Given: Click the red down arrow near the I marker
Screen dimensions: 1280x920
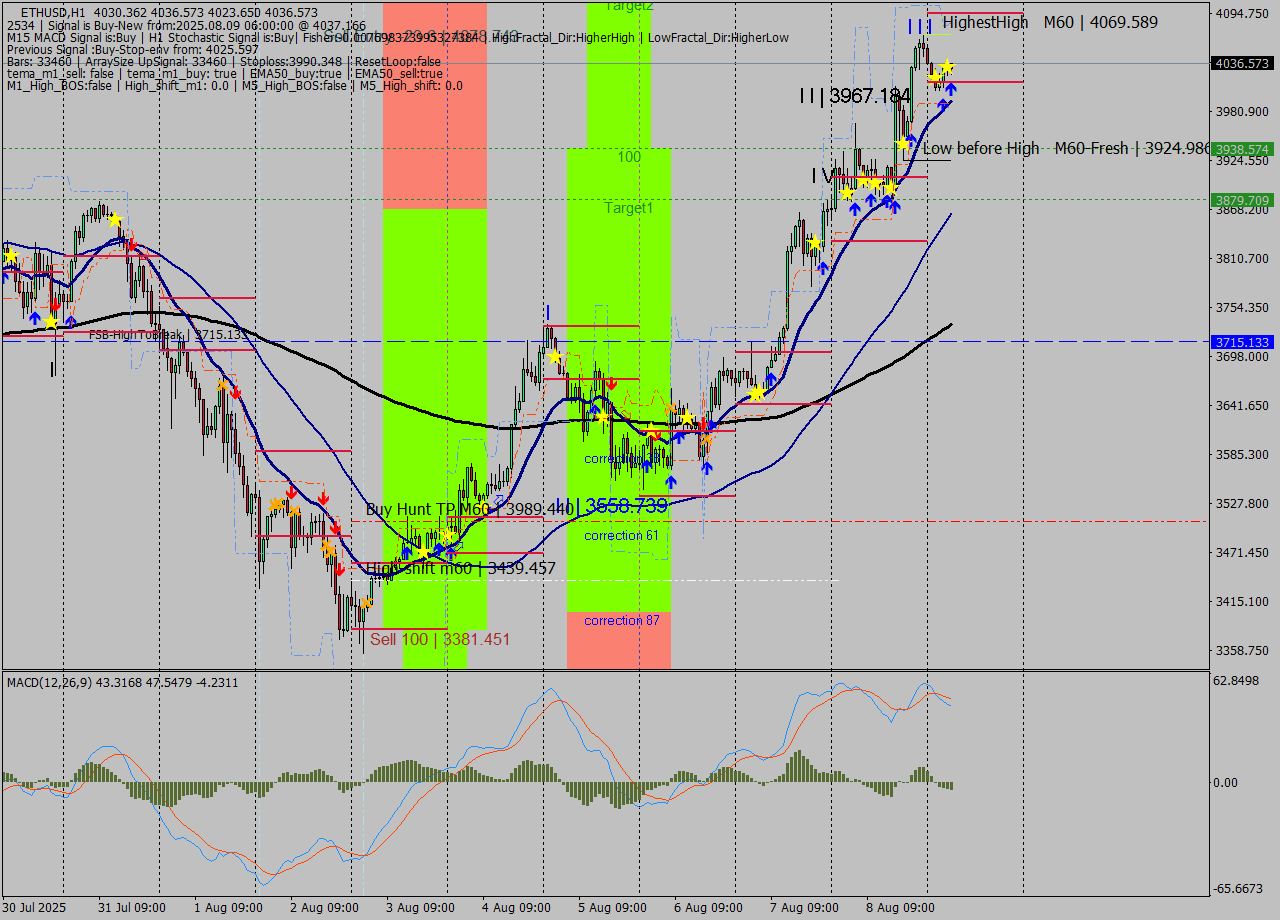Looking at the screenshot, I should coord(611,381).
